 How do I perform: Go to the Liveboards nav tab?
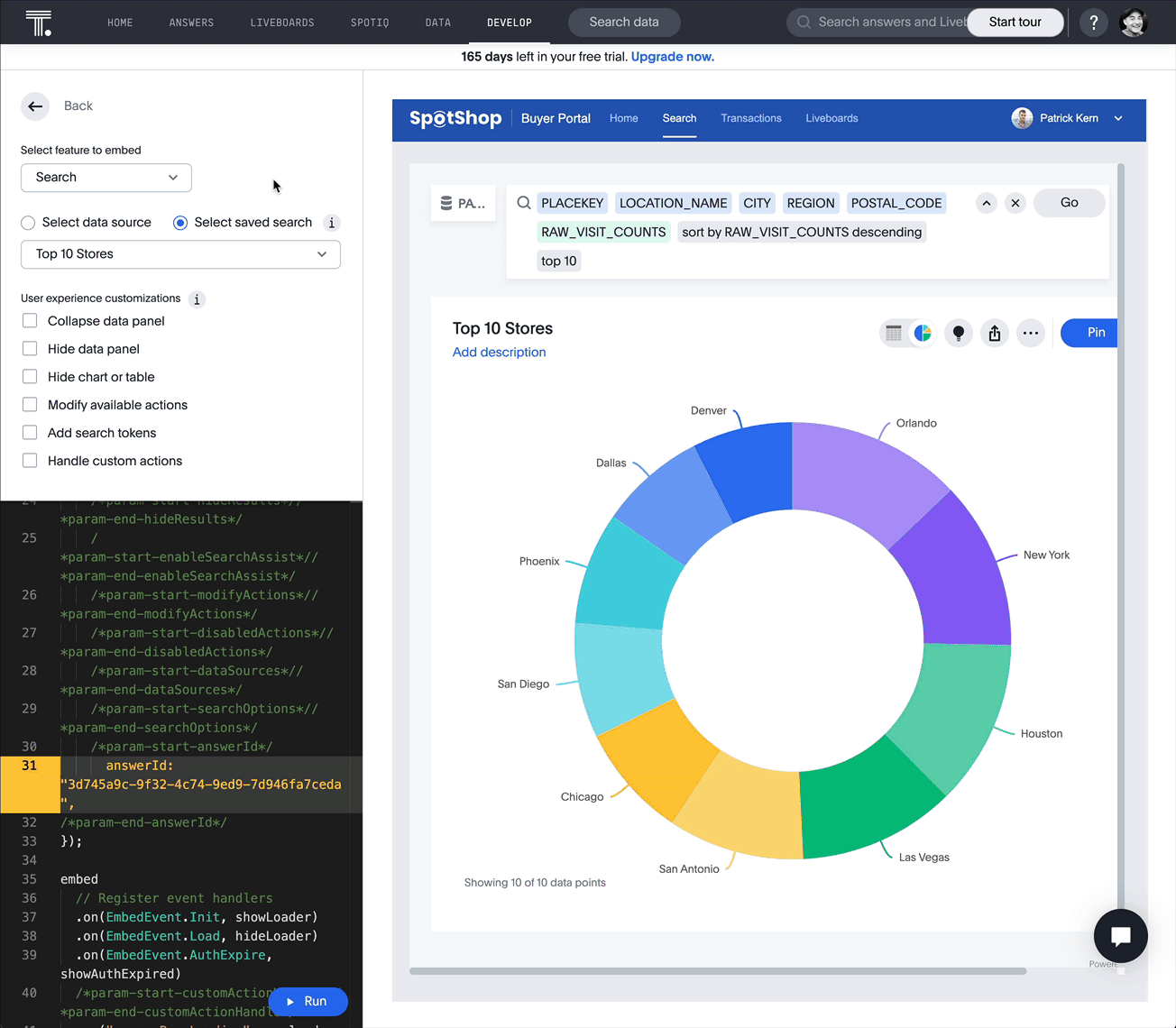coord(281,23)
